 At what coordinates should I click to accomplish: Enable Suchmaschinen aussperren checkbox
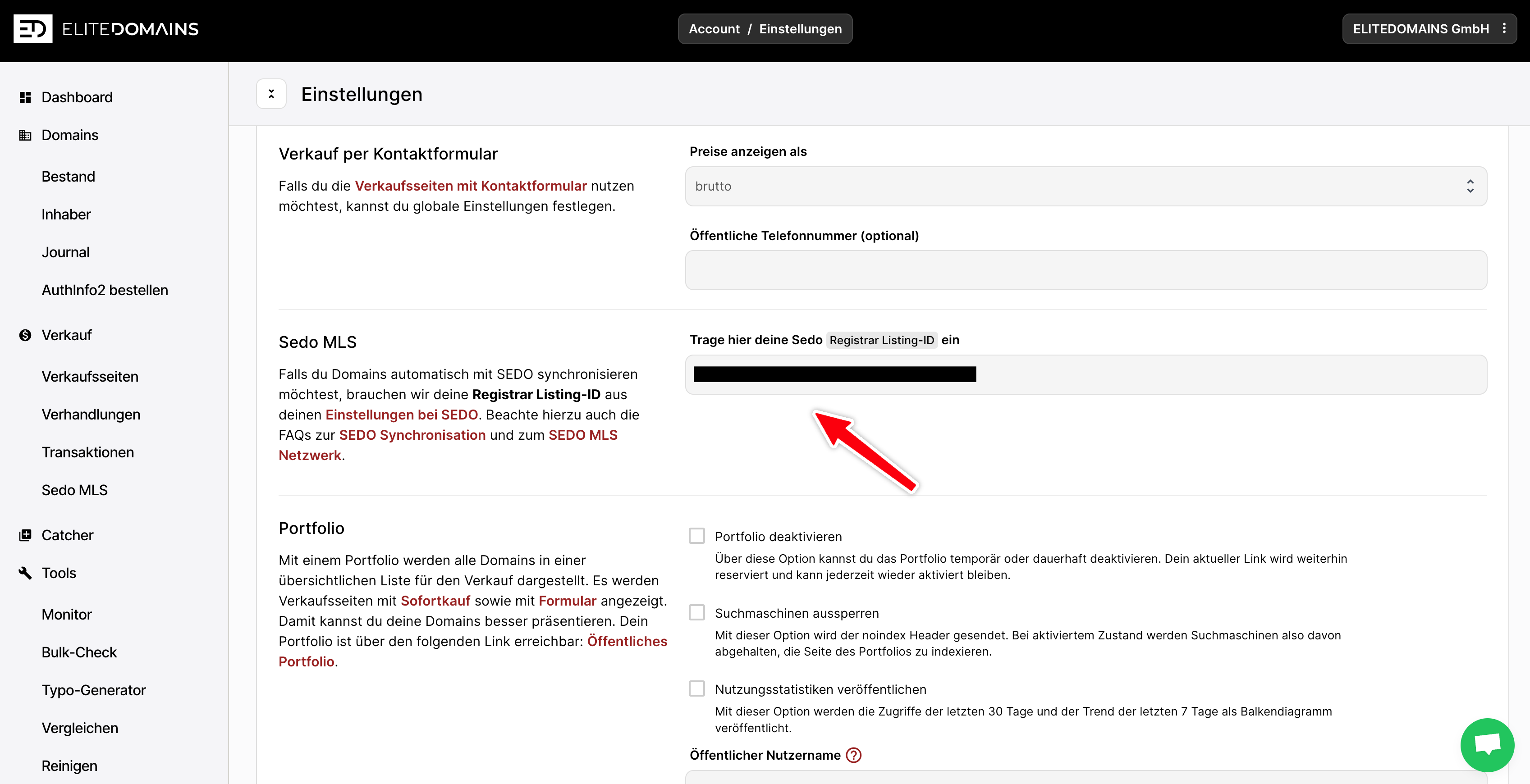point(696,612)
